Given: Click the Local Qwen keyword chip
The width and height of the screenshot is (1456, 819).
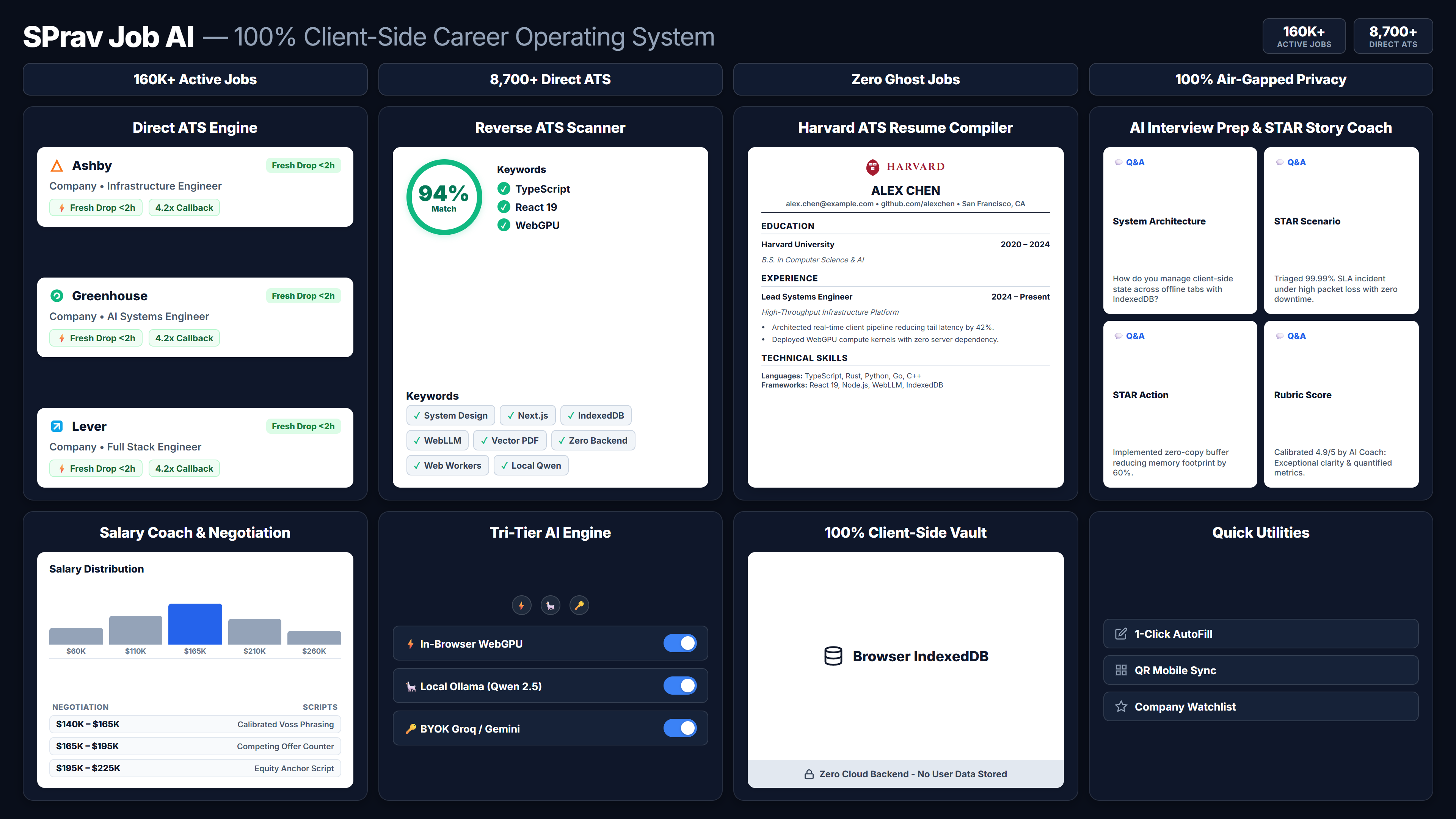Looking at the screenshot, I should point(531,465).
